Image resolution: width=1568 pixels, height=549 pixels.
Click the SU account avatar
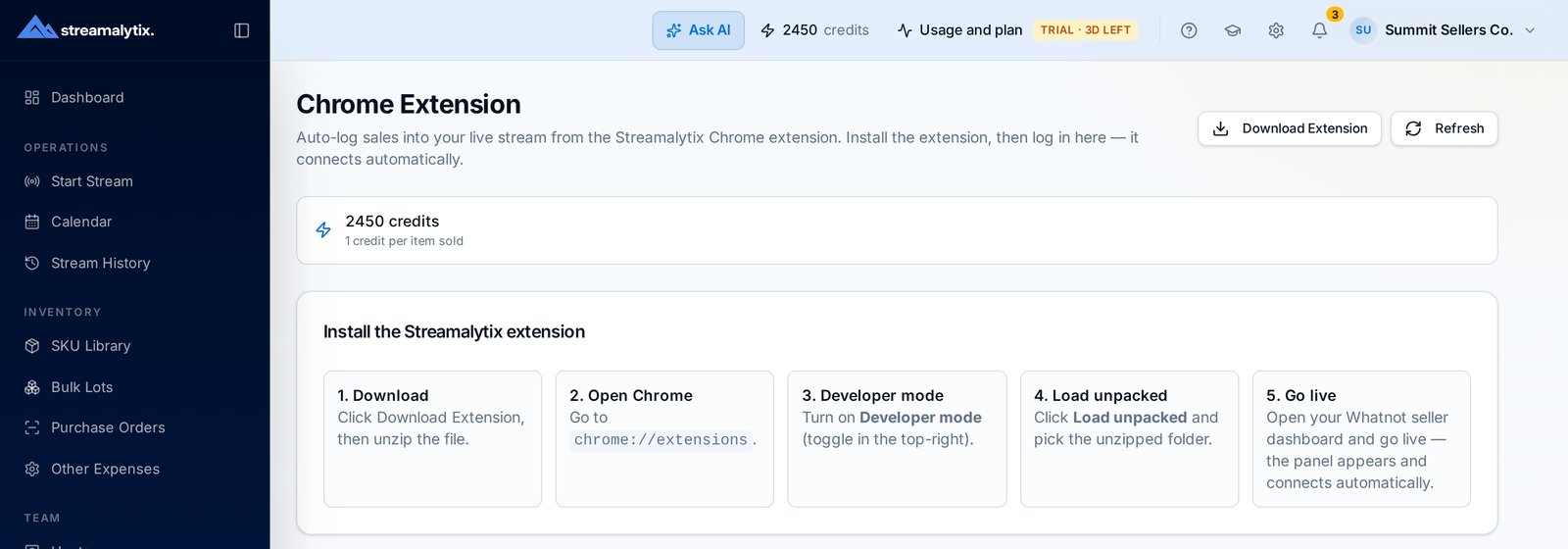(x=1363, y=30)
